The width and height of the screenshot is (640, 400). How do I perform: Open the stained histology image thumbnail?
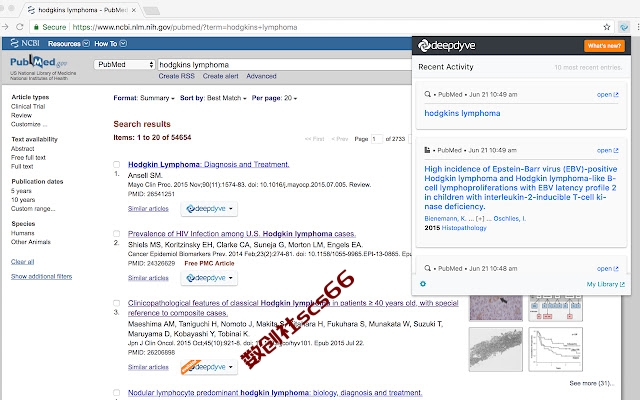click(x=496, y=308)
